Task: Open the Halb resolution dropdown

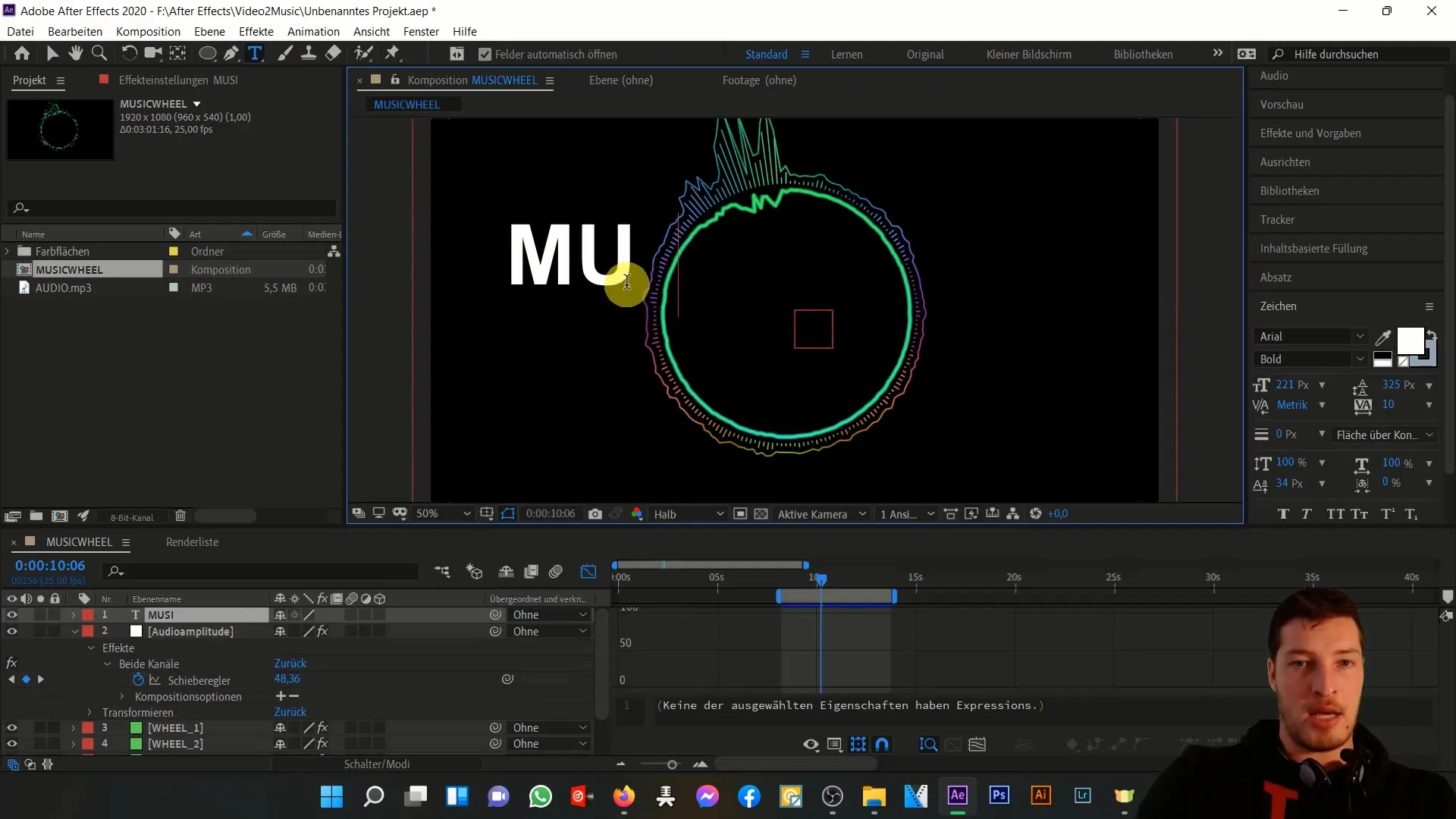Action: point(689,514)
